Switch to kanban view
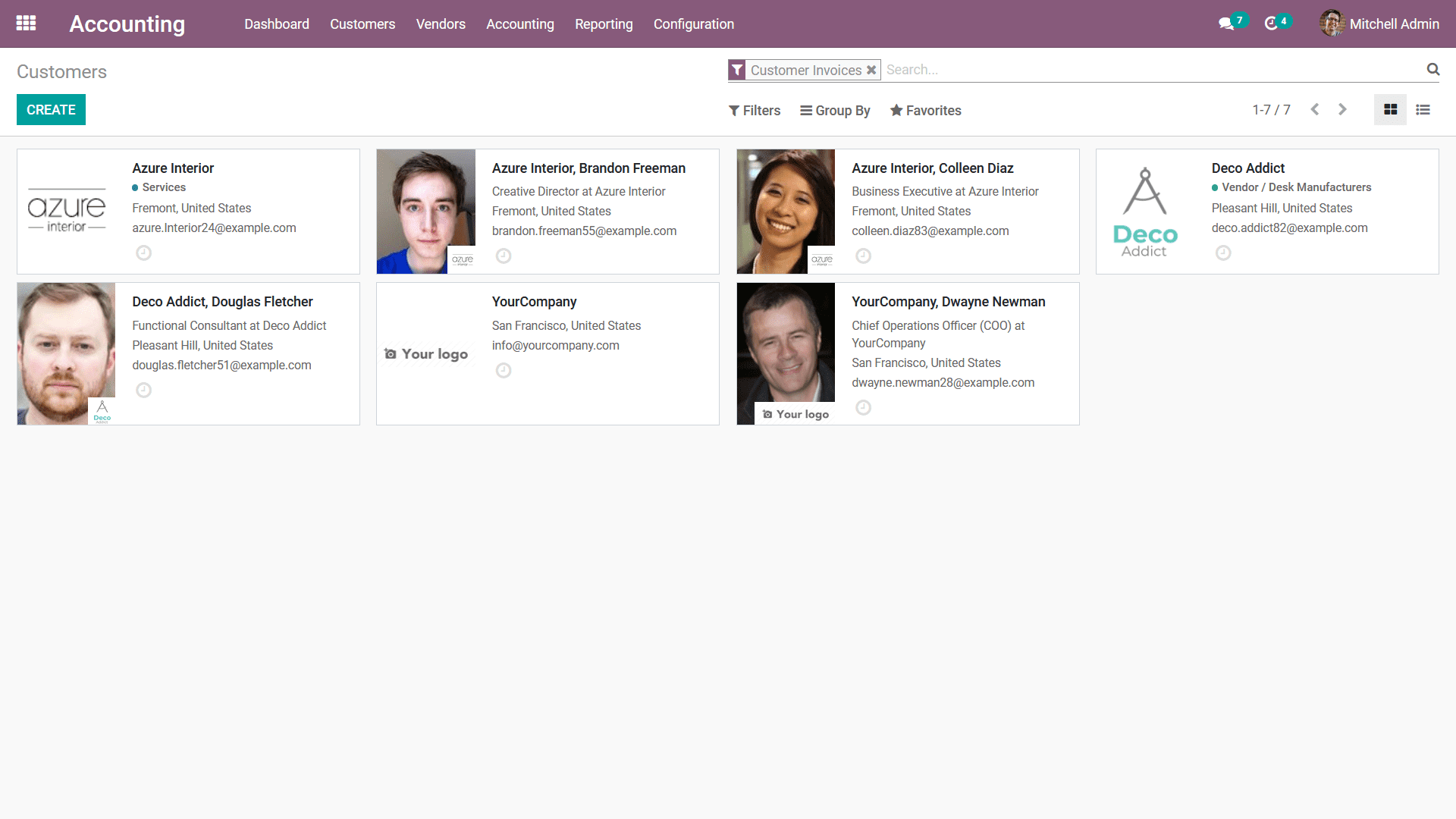This screenshot has height=819, width=1456. pos(1390,110)
